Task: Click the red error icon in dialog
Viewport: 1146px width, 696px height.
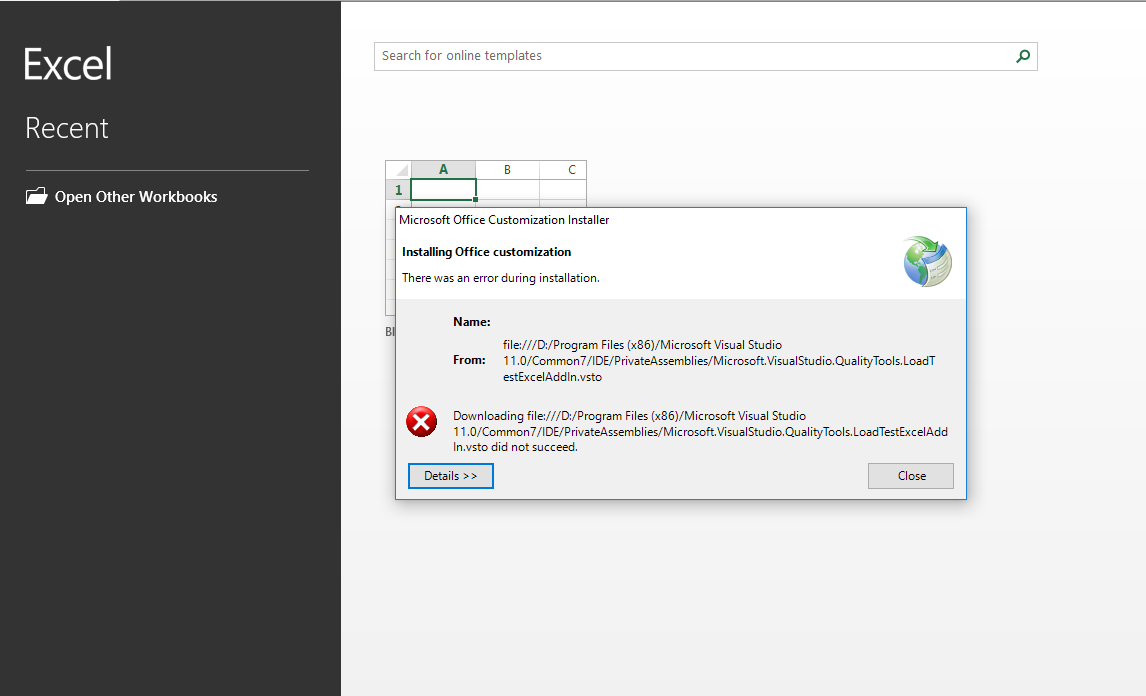Action: point(422,422)
